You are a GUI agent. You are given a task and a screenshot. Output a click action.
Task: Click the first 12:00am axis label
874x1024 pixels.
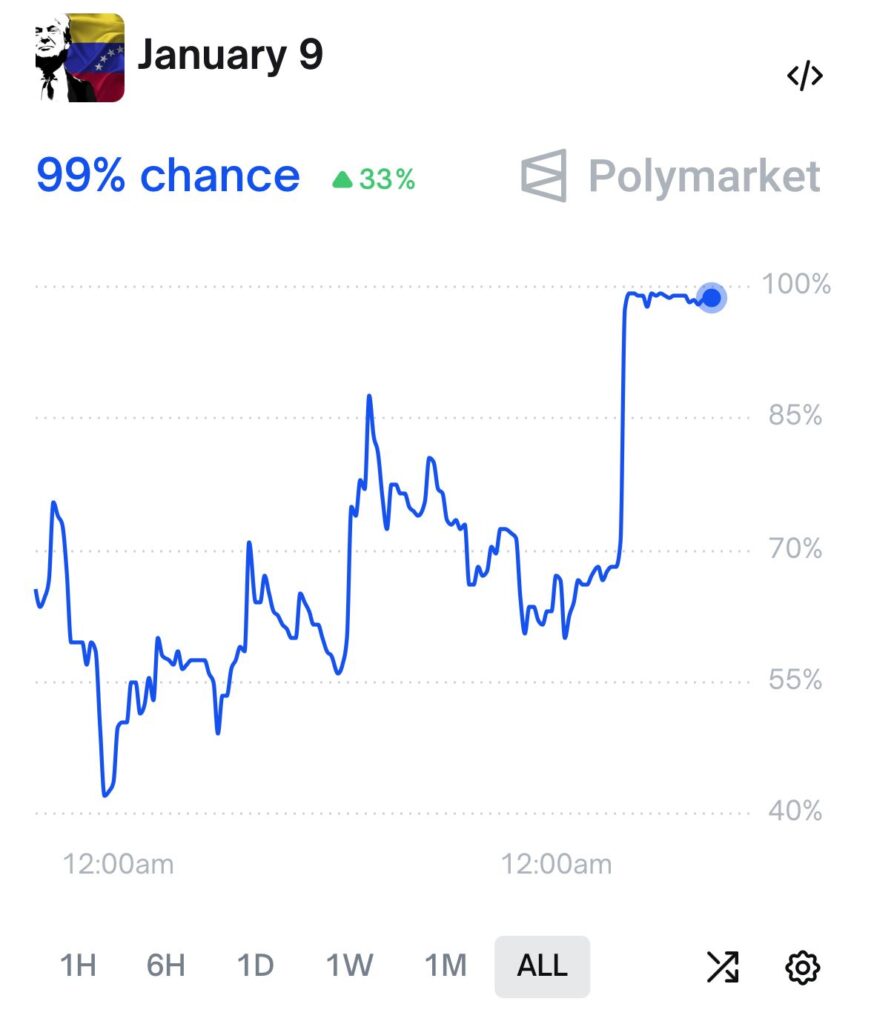[x=118, y=864]
